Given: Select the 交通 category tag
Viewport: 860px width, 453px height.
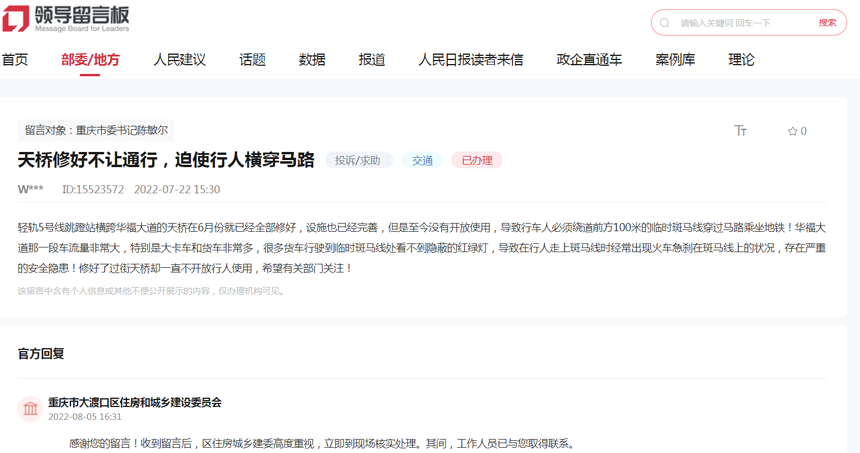Looking at the screenshot, I should pyautogui.click(x=422, y=161).
